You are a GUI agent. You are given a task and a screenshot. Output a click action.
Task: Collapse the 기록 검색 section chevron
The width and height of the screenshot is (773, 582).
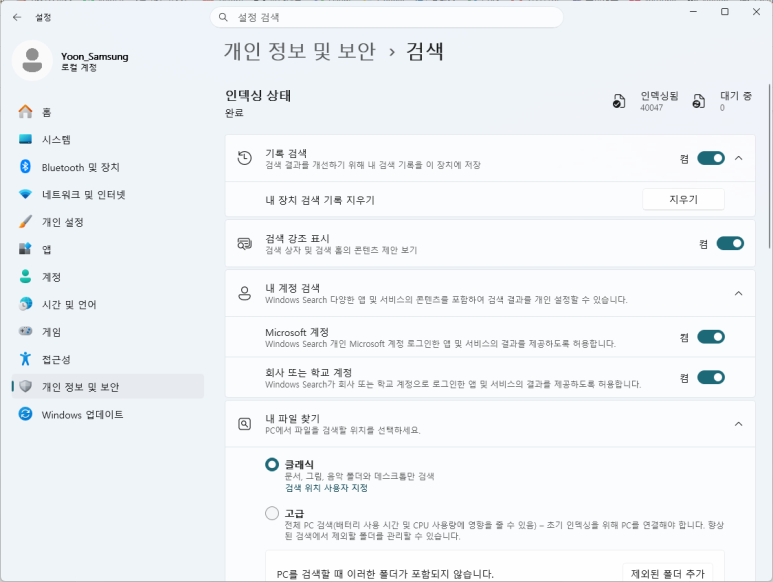738,158
